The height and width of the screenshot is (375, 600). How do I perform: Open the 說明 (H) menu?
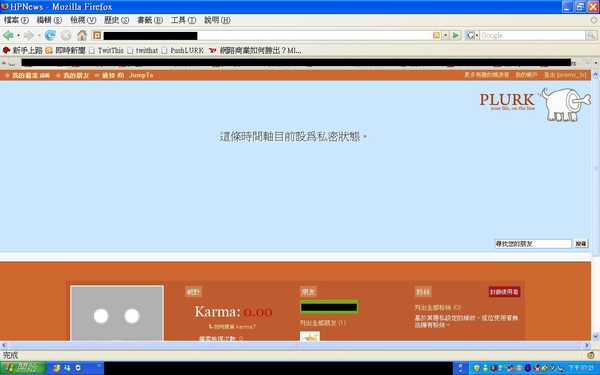pyautogui.click(x=217, y=20)
